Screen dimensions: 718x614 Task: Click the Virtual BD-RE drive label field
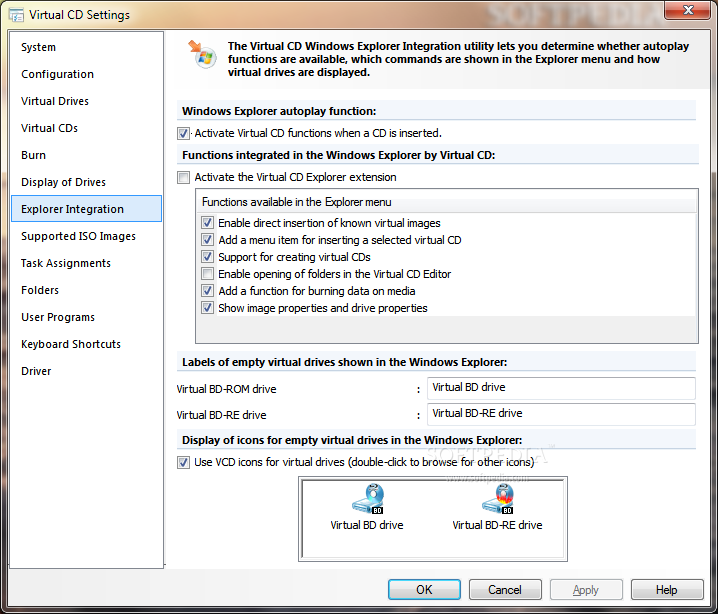pyautogui.click(x=561, y=414)
